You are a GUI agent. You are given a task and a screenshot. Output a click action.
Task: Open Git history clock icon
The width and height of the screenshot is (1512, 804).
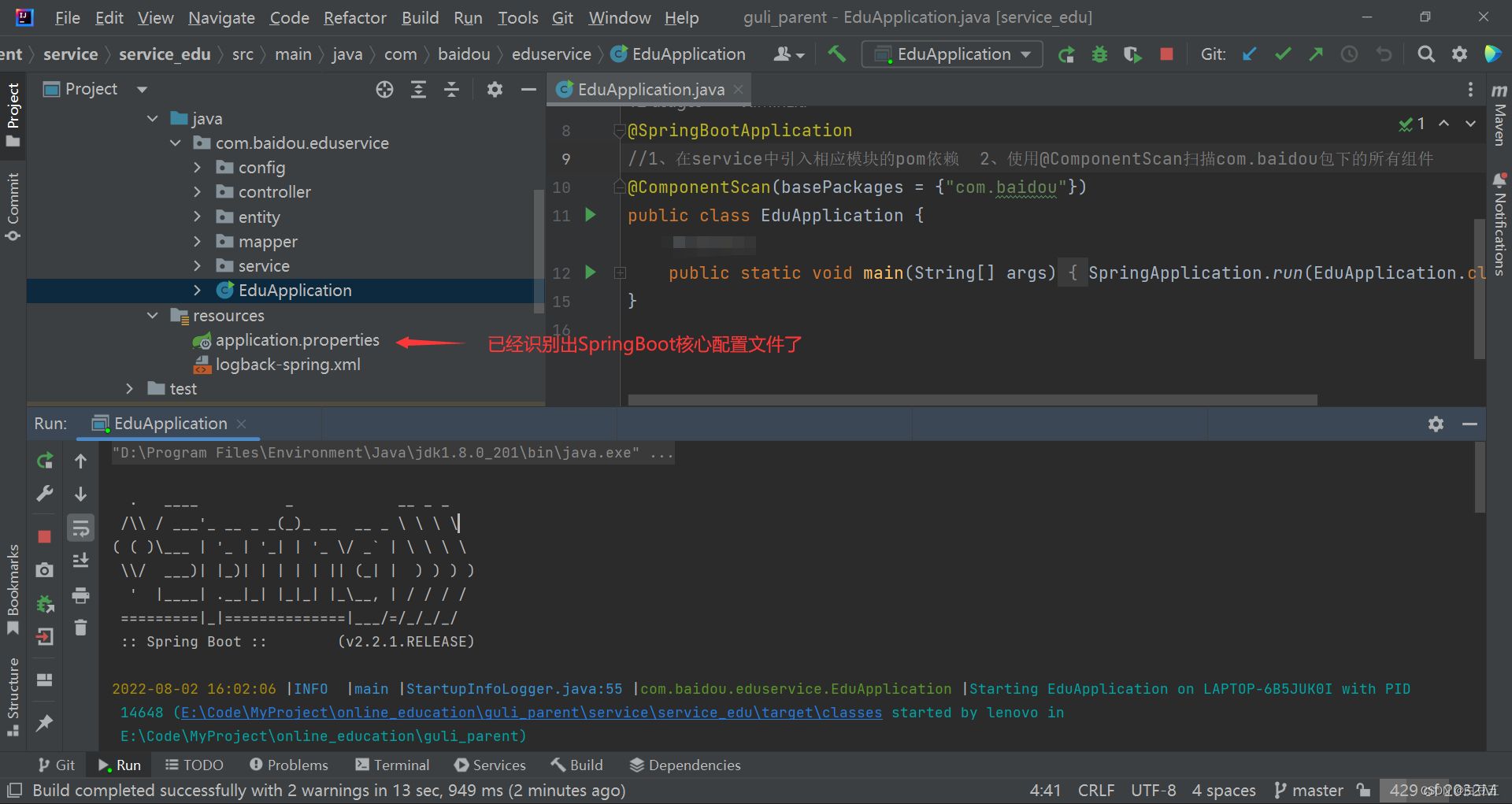click(1350, 54)
